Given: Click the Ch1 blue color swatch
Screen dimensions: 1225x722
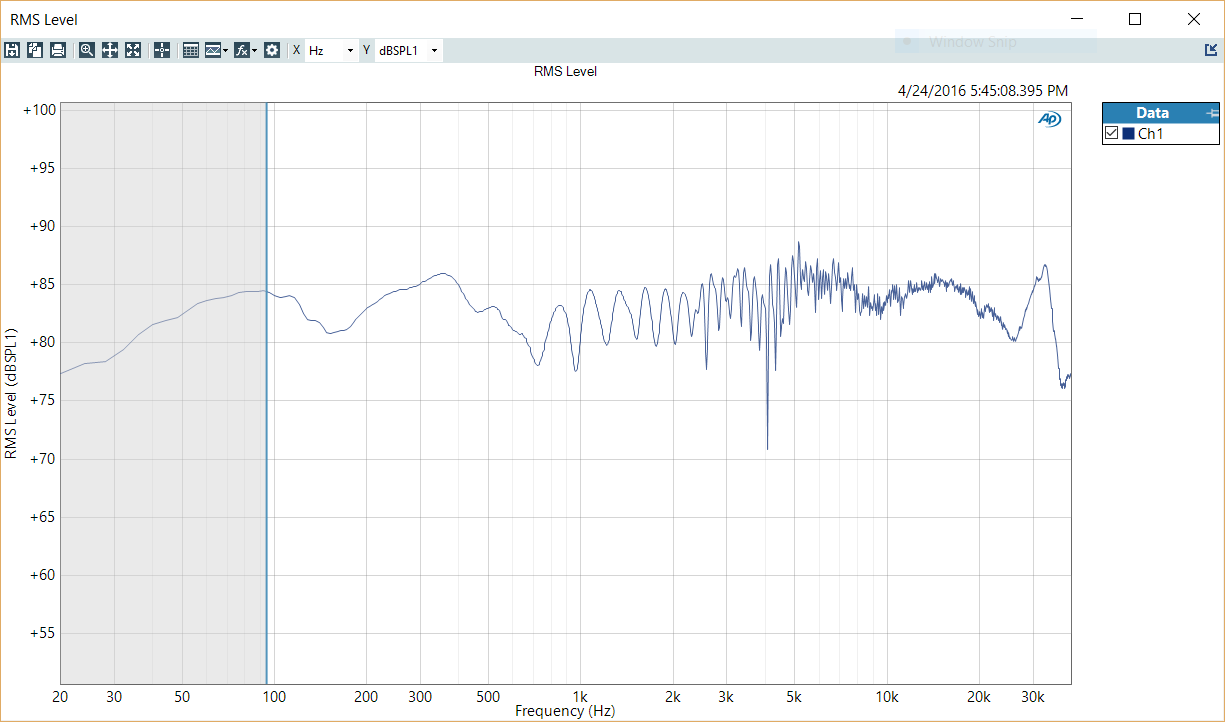Looking at the screenshot, I should pos(1128,134).
